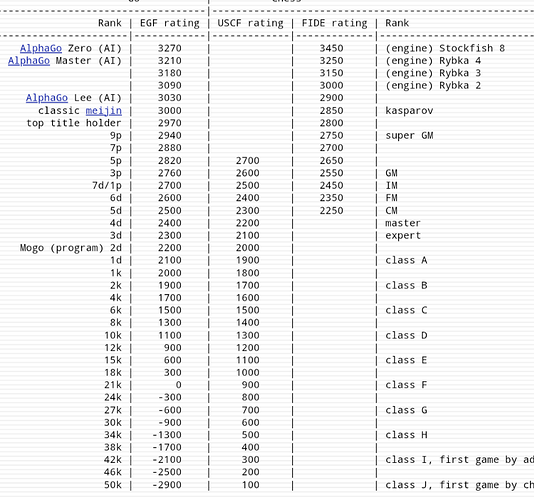The height and width of the screenshot is (500, 534).
Task: Select FIDE rating 2850
Action: tap(331, 111)
